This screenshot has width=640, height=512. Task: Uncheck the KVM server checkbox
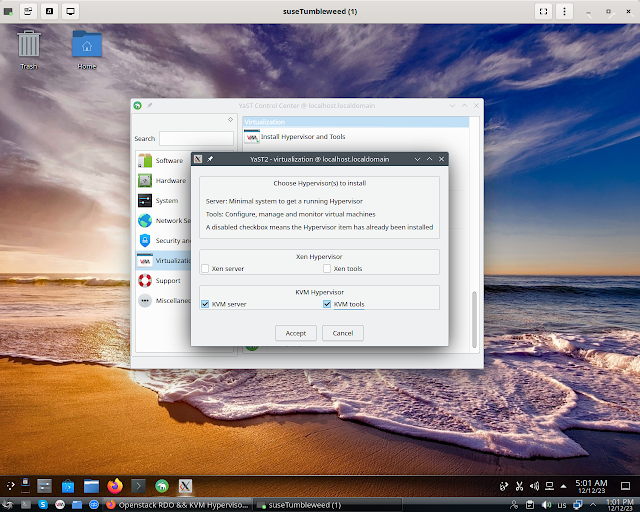coord(205,304)
